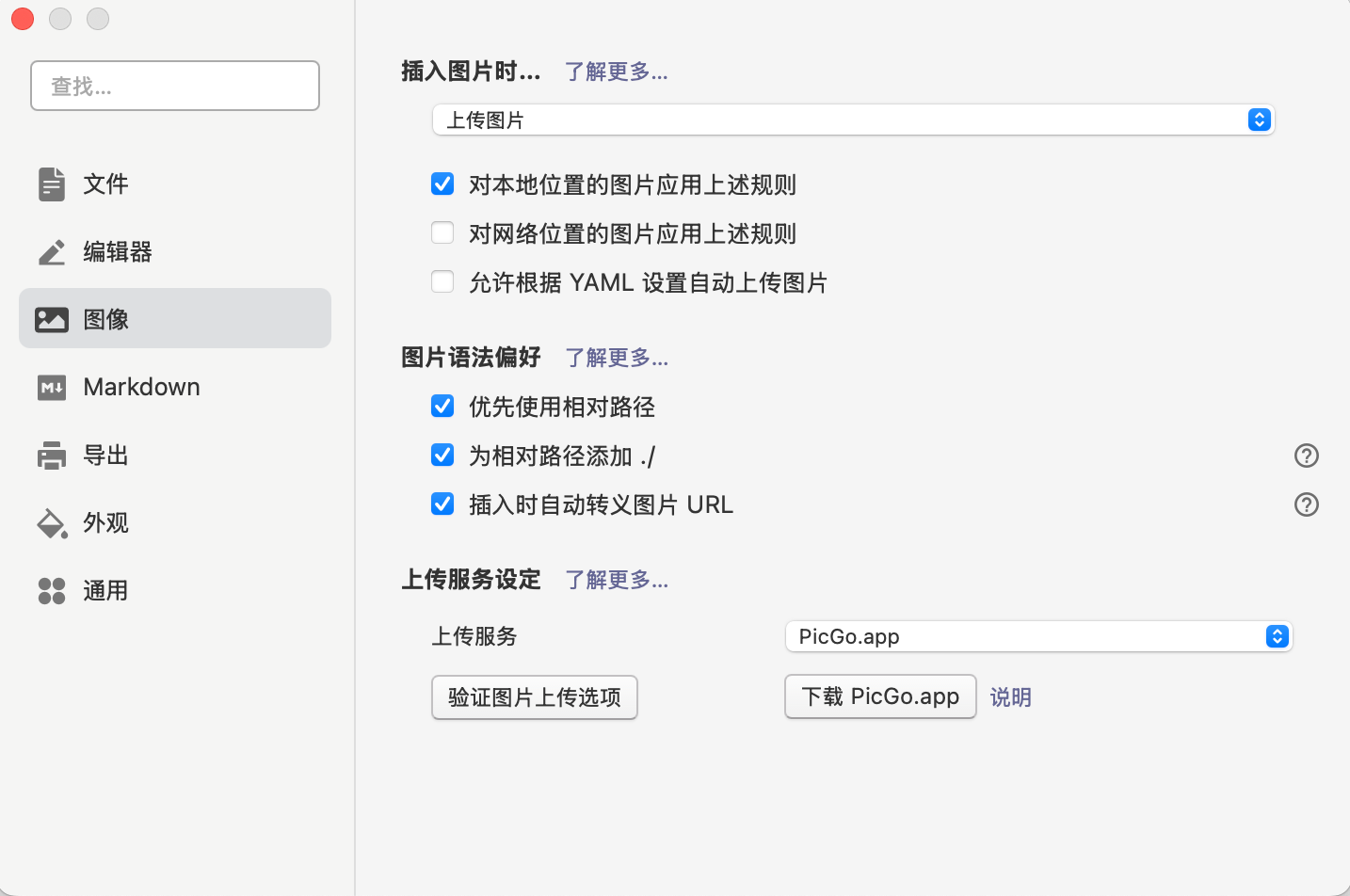The width and height of the screenshot is (1350, 896).
Task: Enable 允许根据 YAML 设置自动上传图片
Action: click(442, 281)
